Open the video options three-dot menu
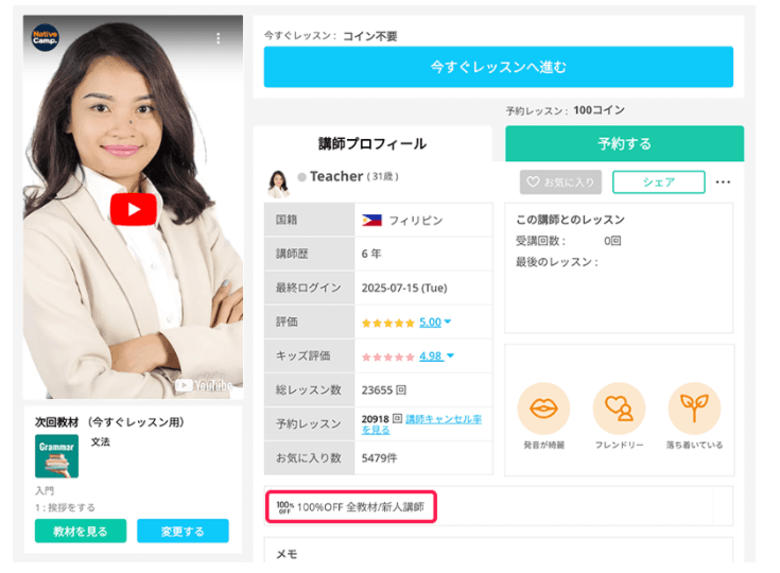 click(218, 38)
